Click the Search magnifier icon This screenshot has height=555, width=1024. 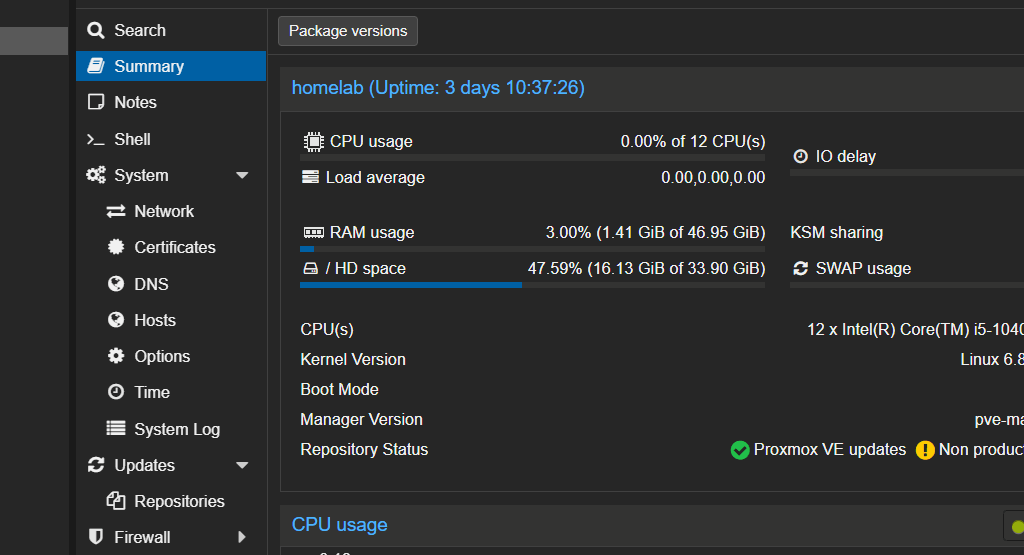[x=96, y=30]
